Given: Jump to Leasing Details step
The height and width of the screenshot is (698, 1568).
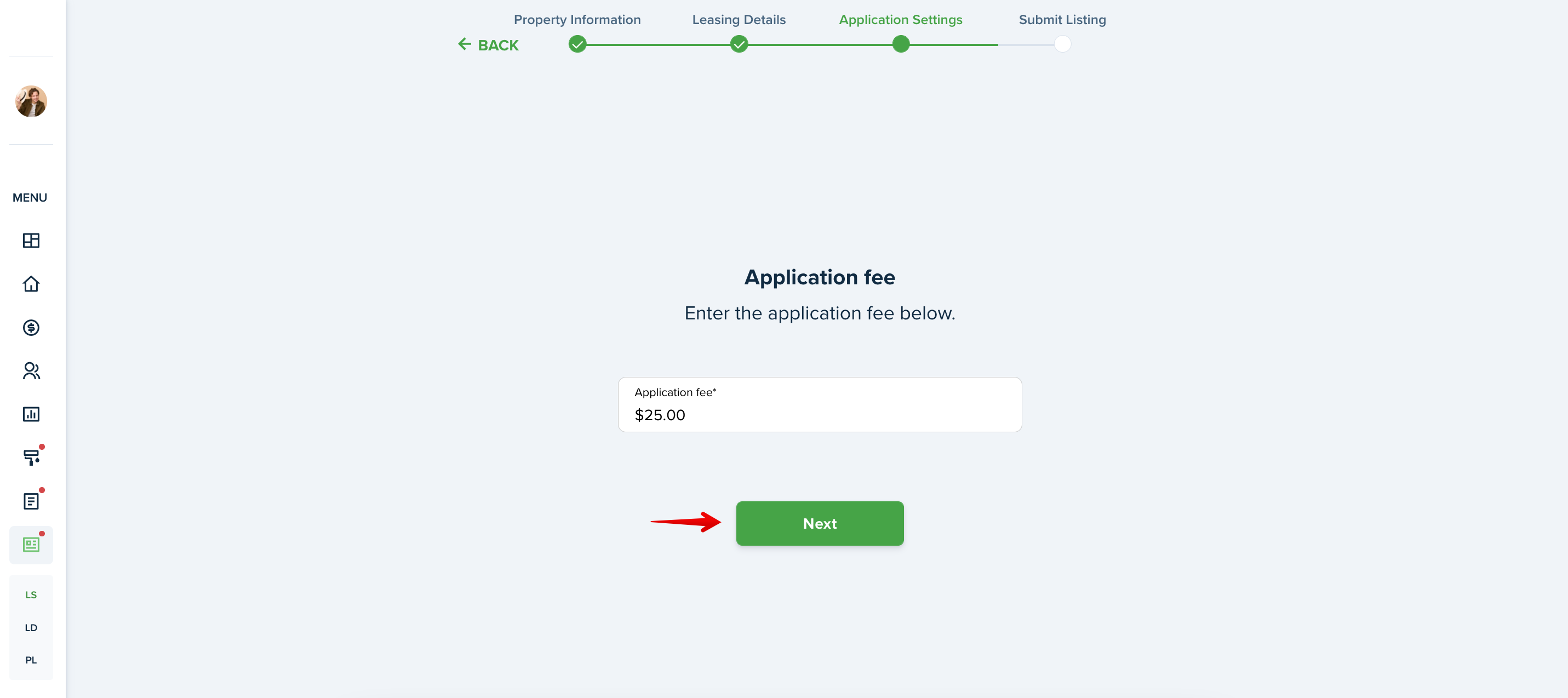Looking at the screenshot, I should point(739,20).
